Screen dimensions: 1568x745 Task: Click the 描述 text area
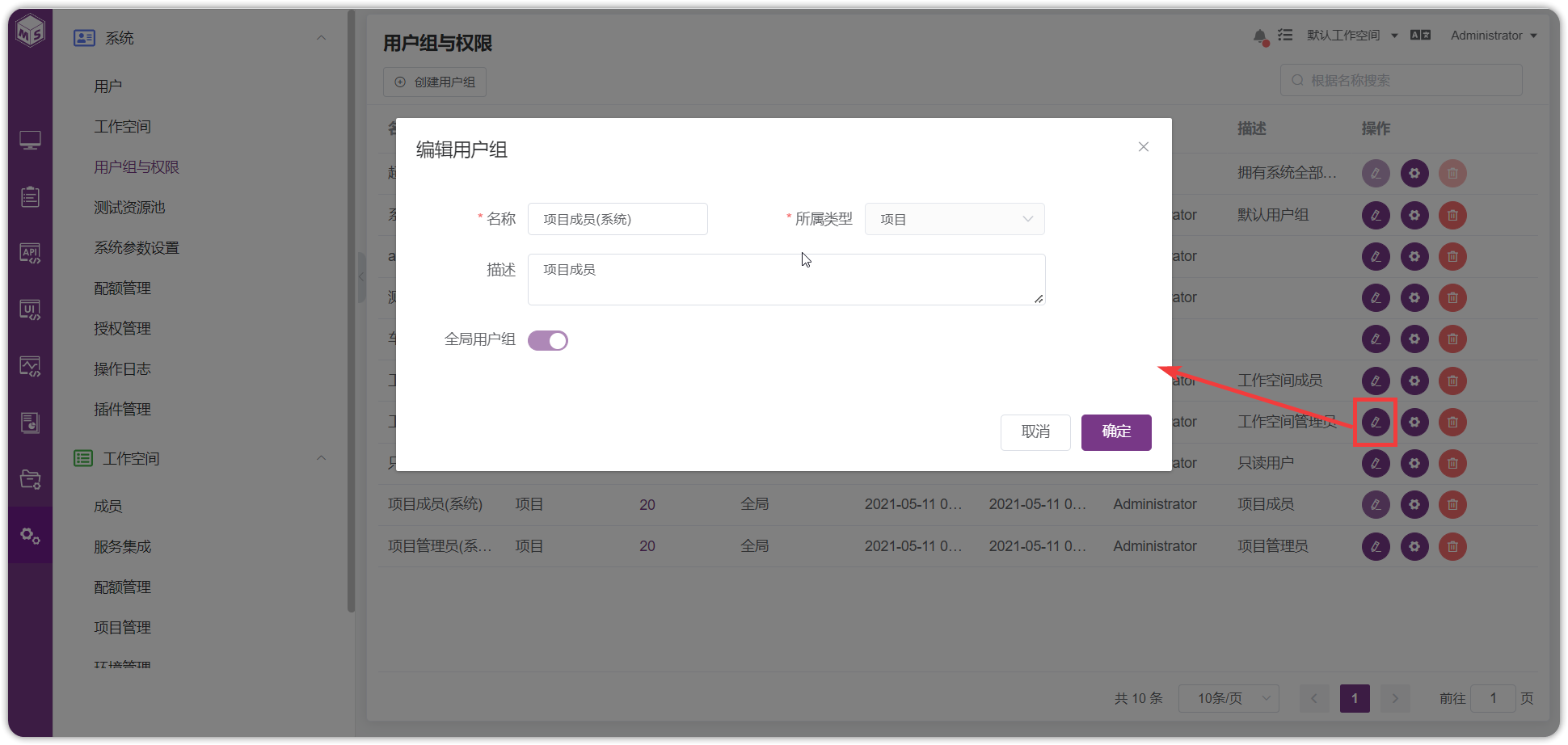point(786,280)
